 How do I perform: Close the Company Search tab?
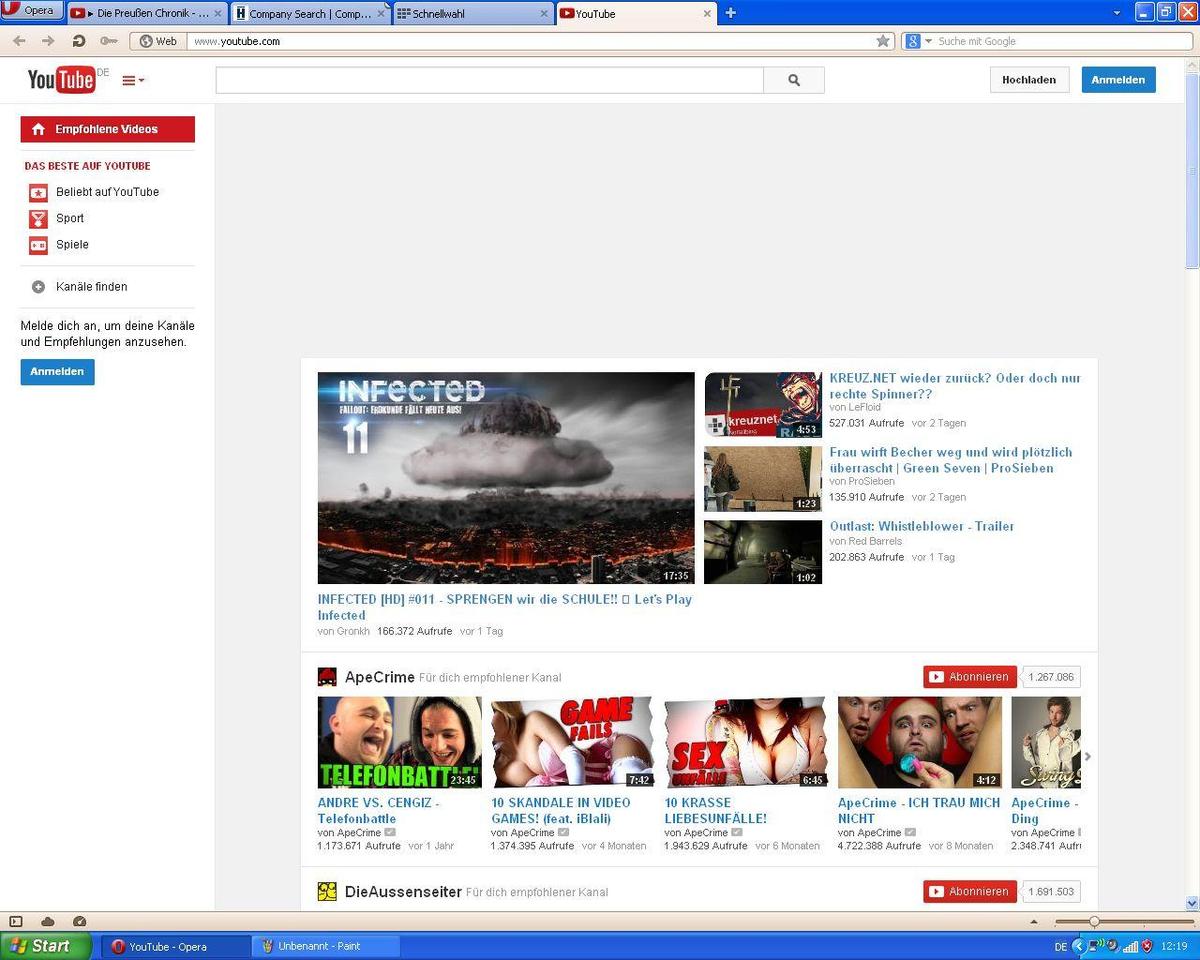pos(381,14)
